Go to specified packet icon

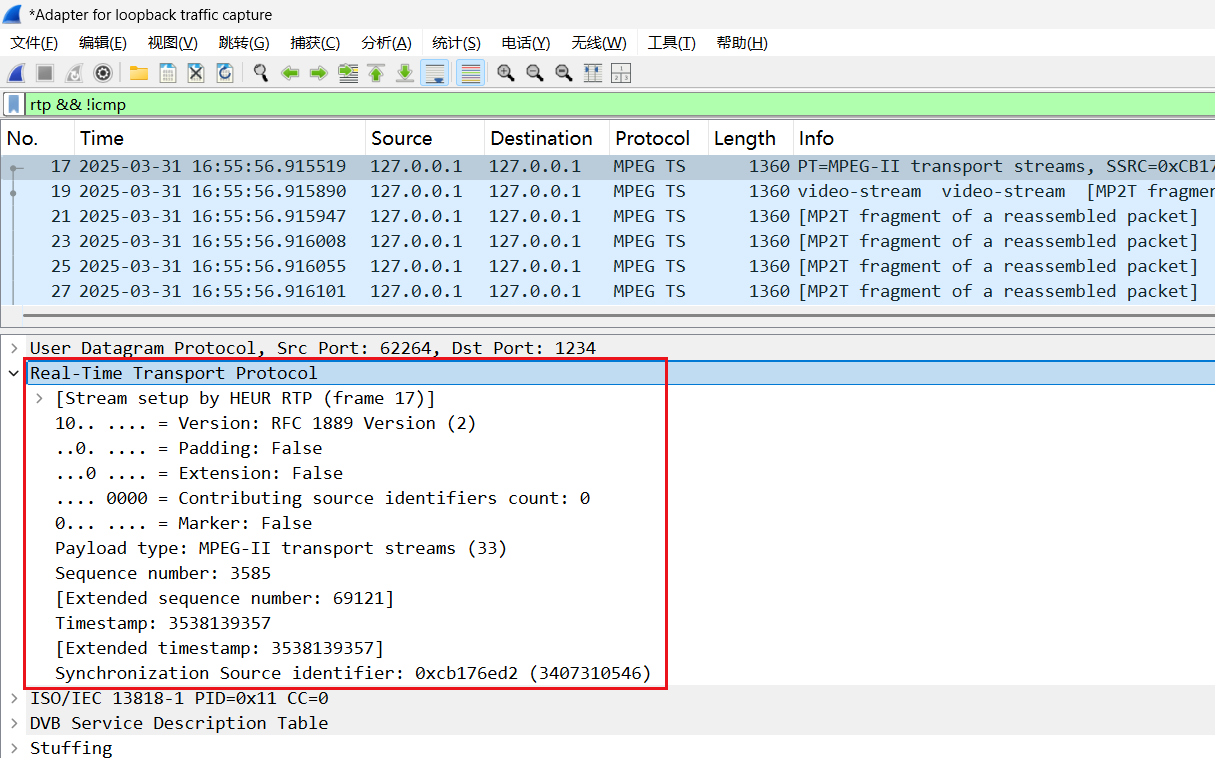click(348, 73)
